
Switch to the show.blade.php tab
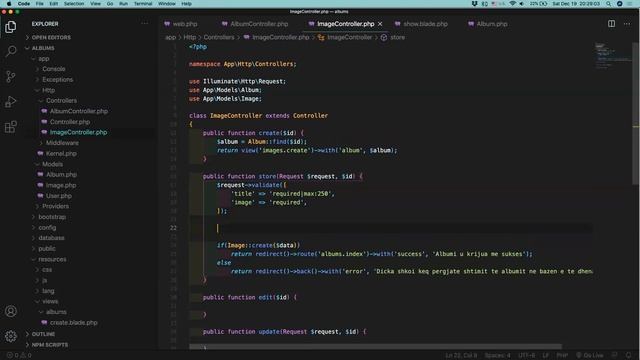click(421, 24)
